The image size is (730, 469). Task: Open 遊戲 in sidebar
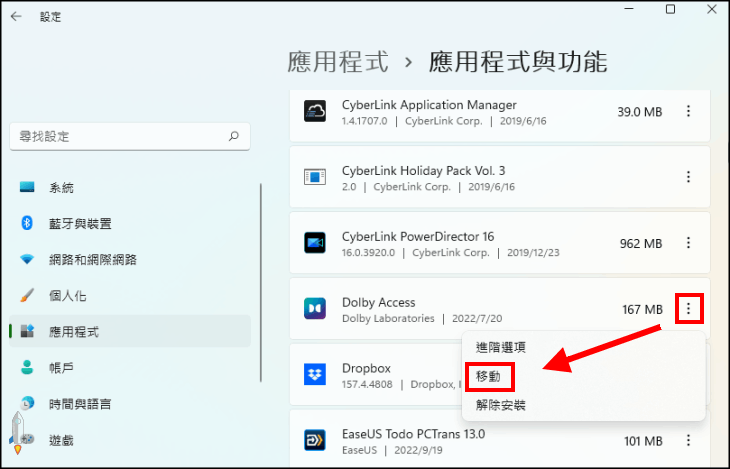130,440
